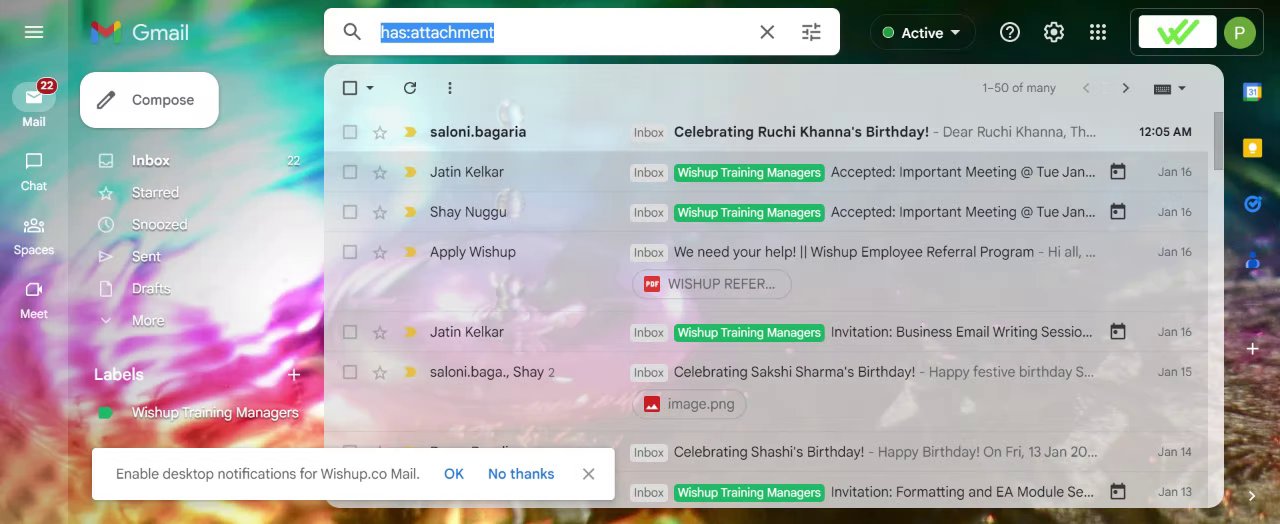Open Meet in the left rail
This screenshot has height=524, width=1280.
tap(34, 299)
